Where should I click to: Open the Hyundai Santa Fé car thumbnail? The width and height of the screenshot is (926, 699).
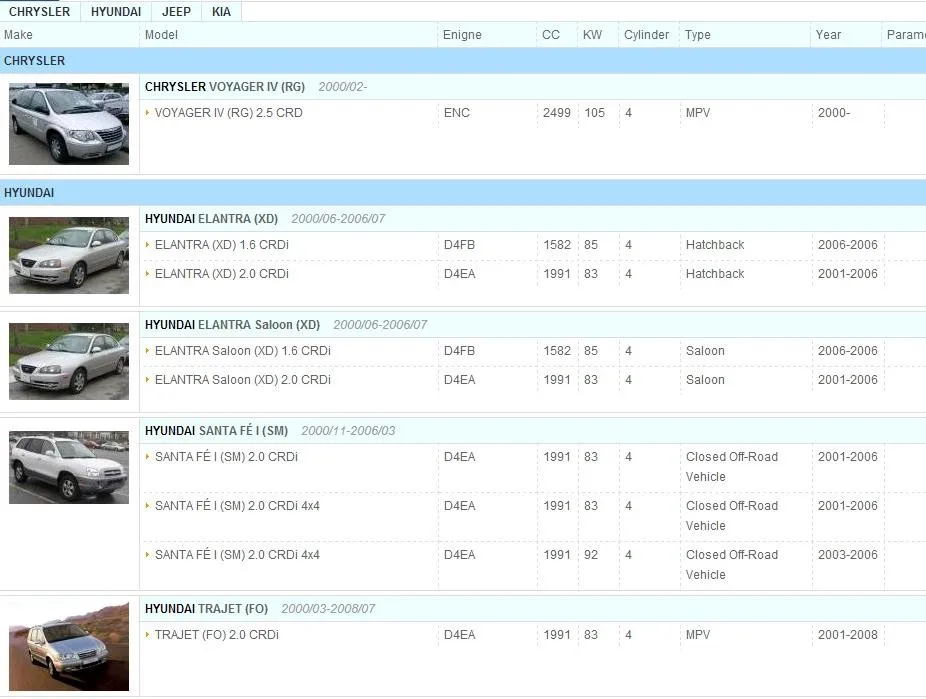tap(69, 467)
